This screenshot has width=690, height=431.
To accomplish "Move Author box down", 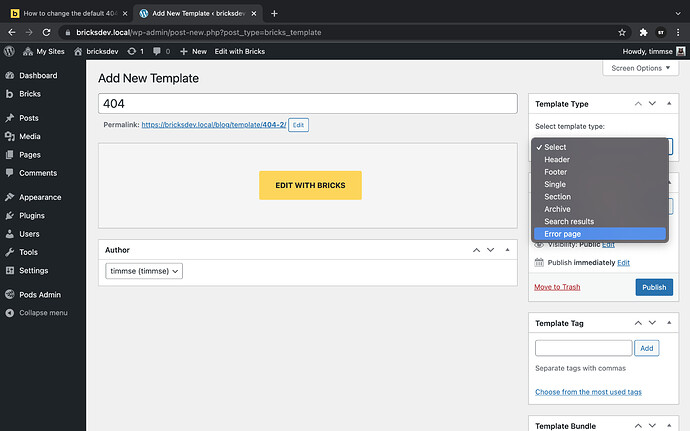I will point(491,250).
